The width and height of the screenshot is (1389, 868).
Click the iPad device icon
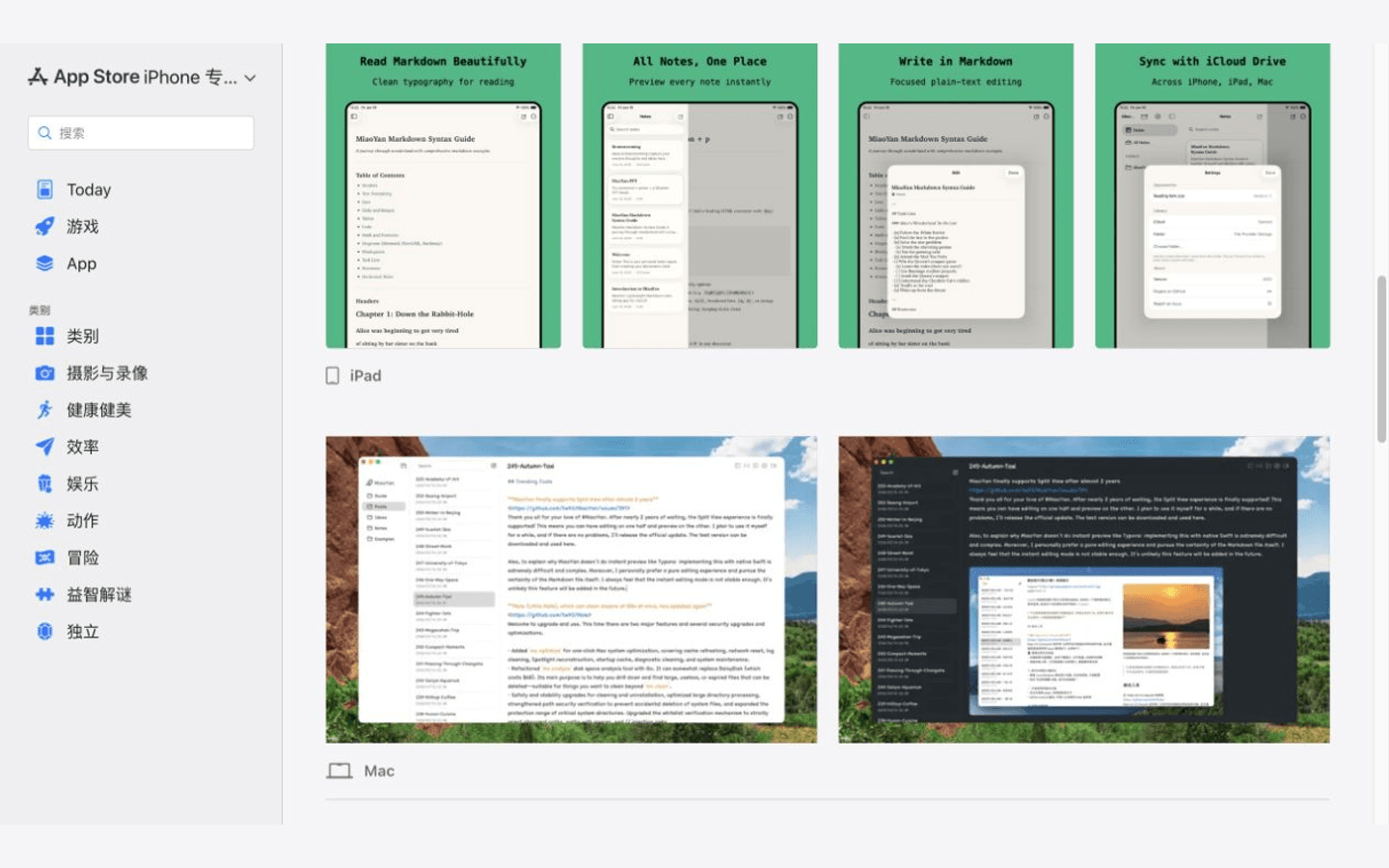[333, 376]
